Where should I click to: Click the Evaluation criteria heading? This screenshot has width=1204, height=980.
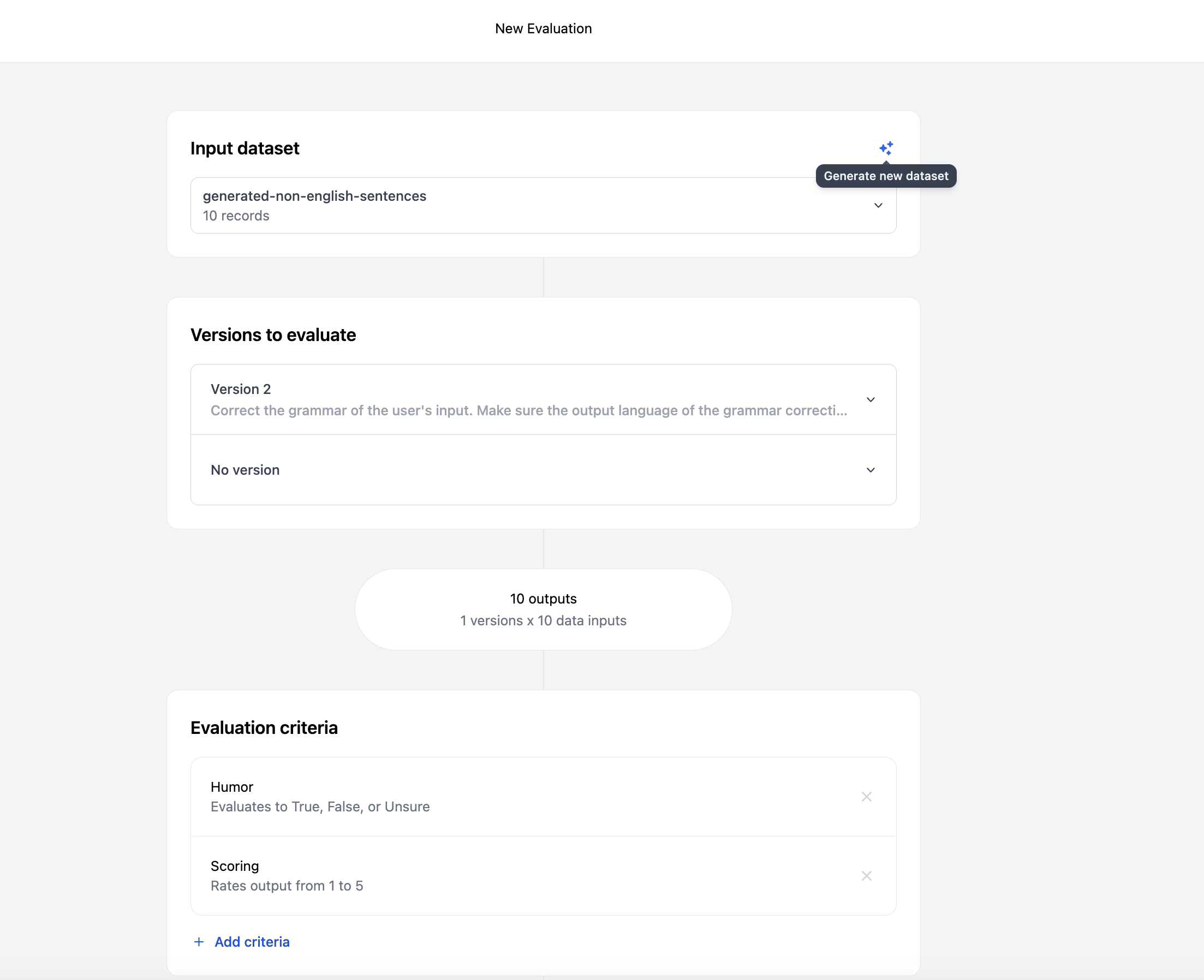coord(264,728)
